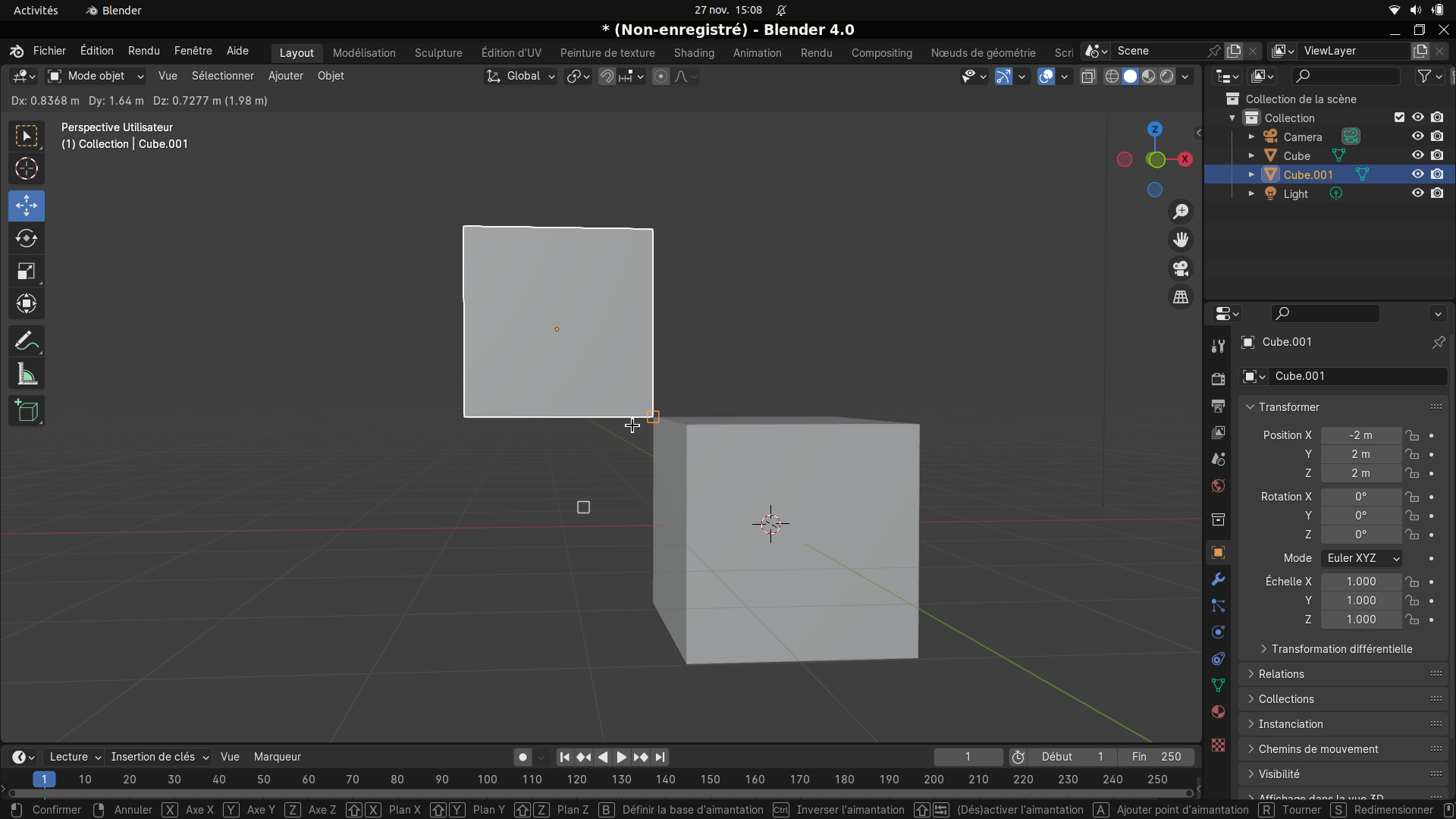Select the Scale tool
1456x819 pixels.
(x=27, y=271)
